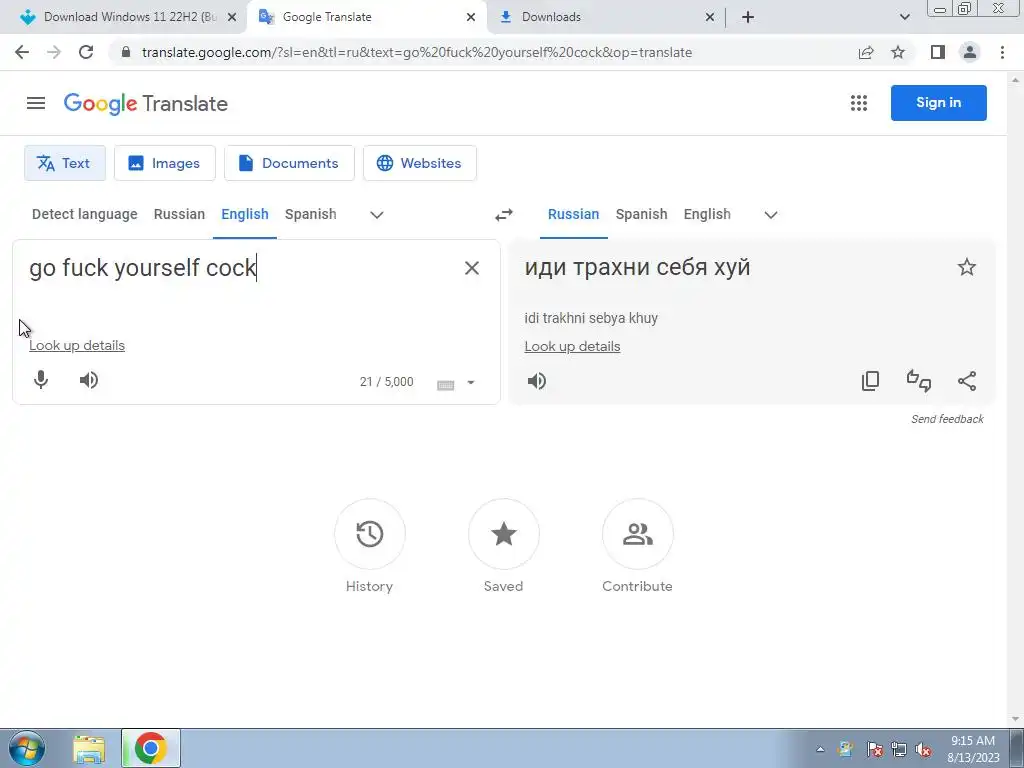1024x768 pixels.
Task: Share this page from the address bar
Action: (866, 52)
